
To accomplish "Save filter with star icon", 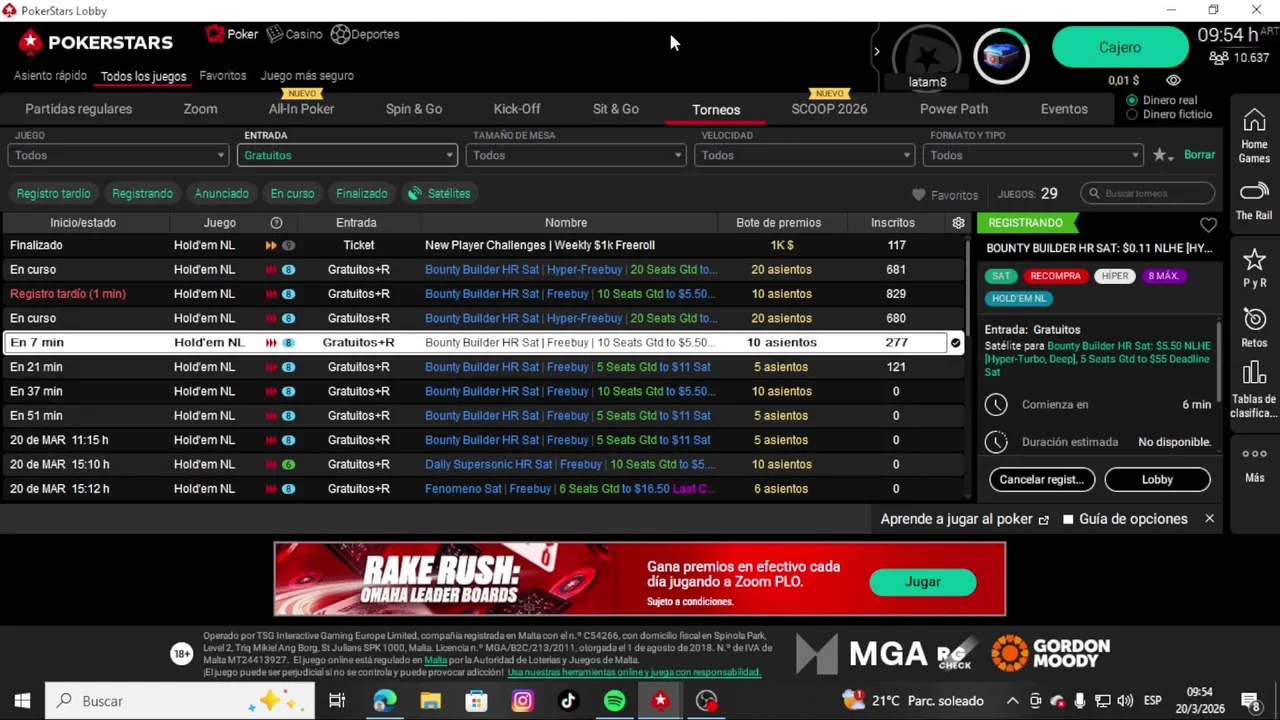I will (1162, 155).
